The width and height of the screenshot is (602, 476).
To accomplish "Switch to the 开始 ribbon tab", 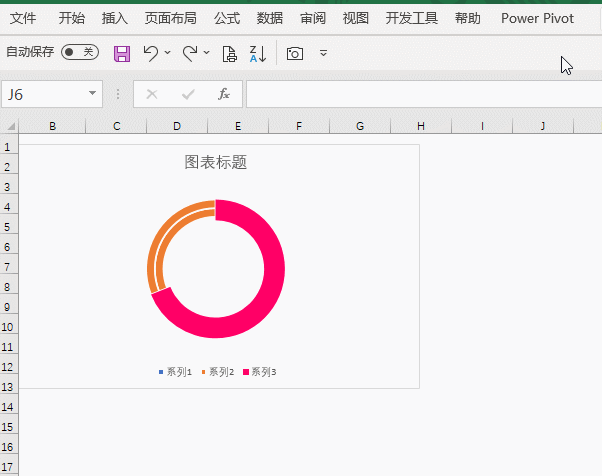I will coord(72,18).
